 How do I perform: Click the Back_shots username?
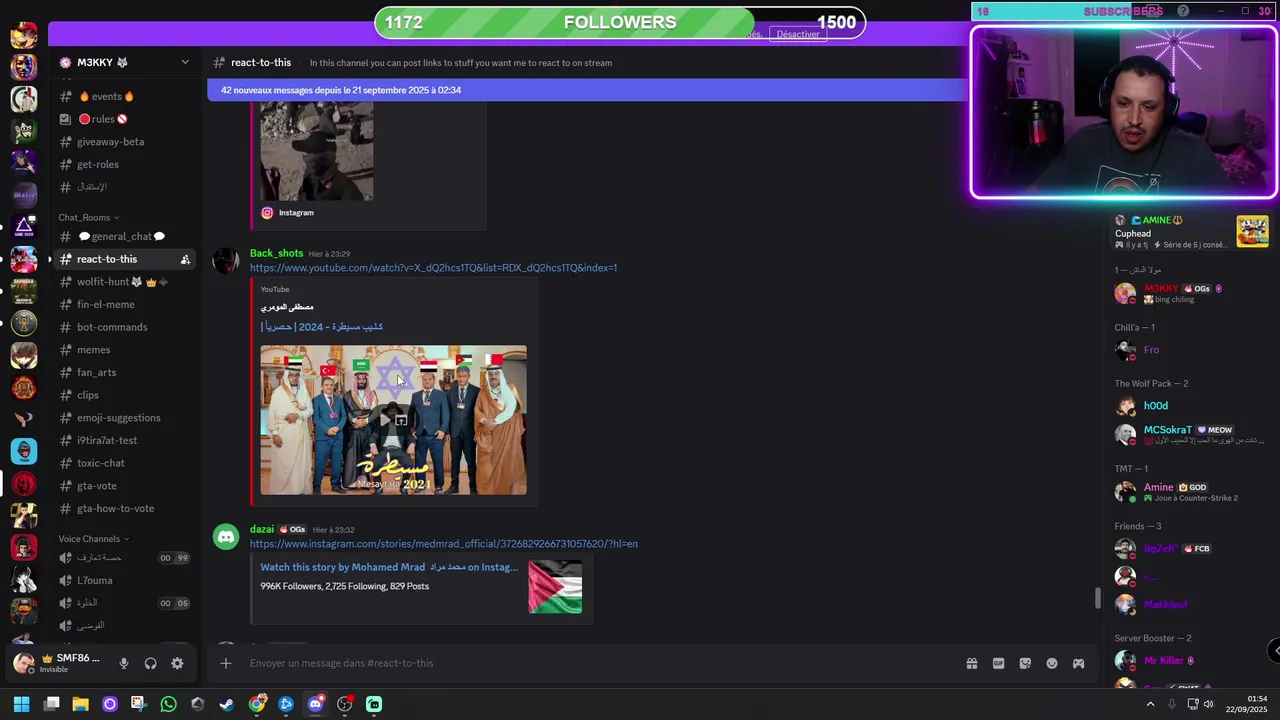[x=276, y=253]
